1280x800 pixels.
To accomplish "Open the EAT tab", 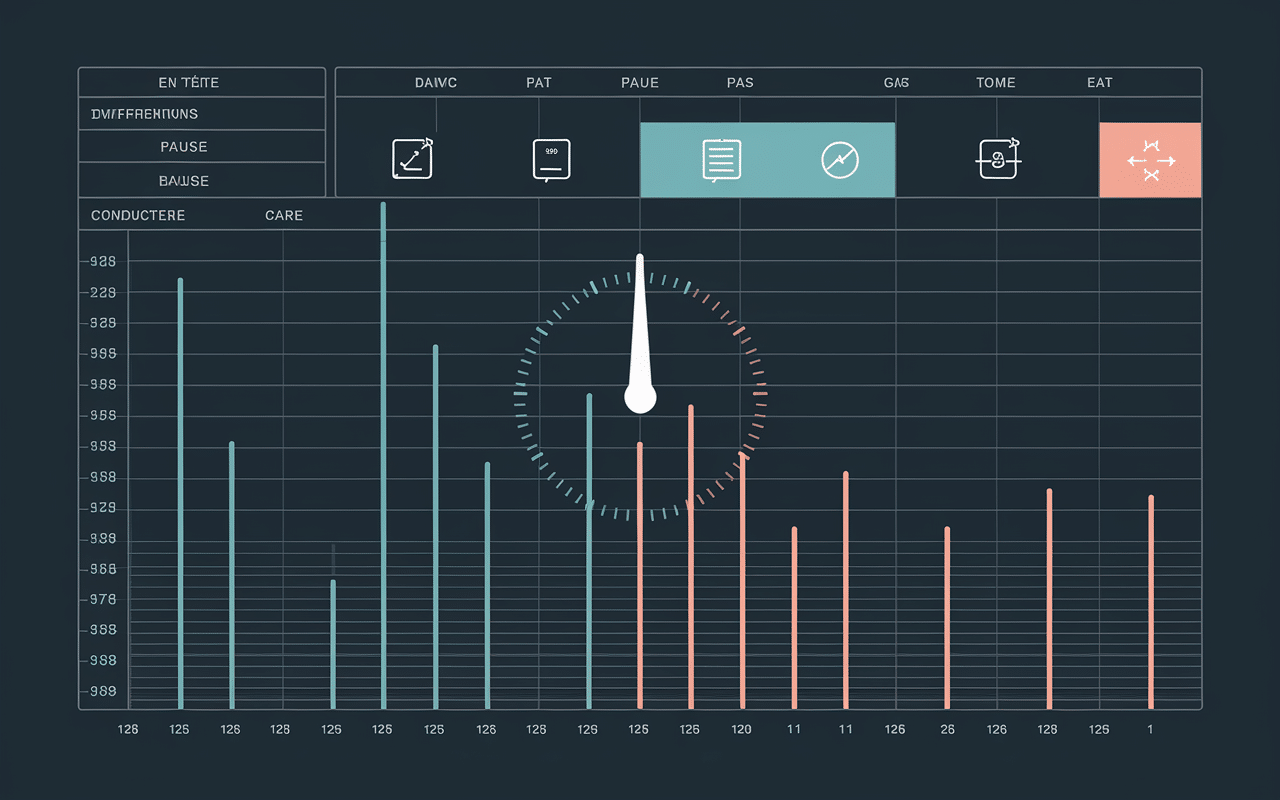I will (1099, 83).
